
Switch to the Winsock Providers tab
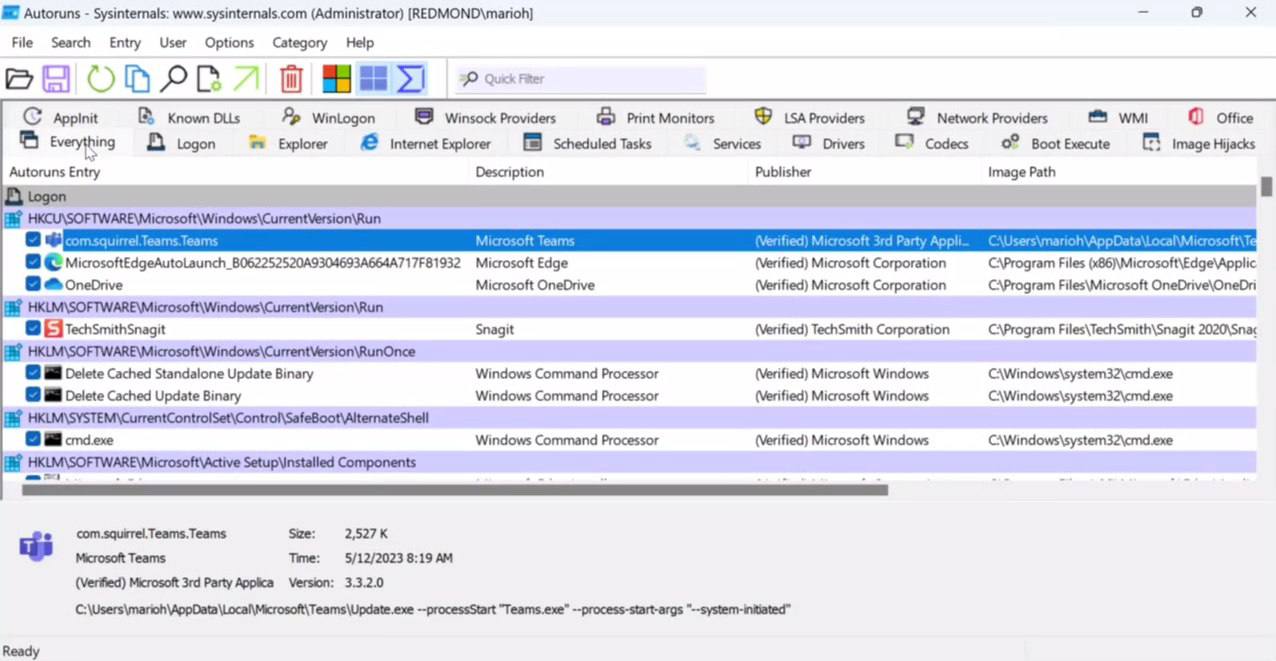485,117
